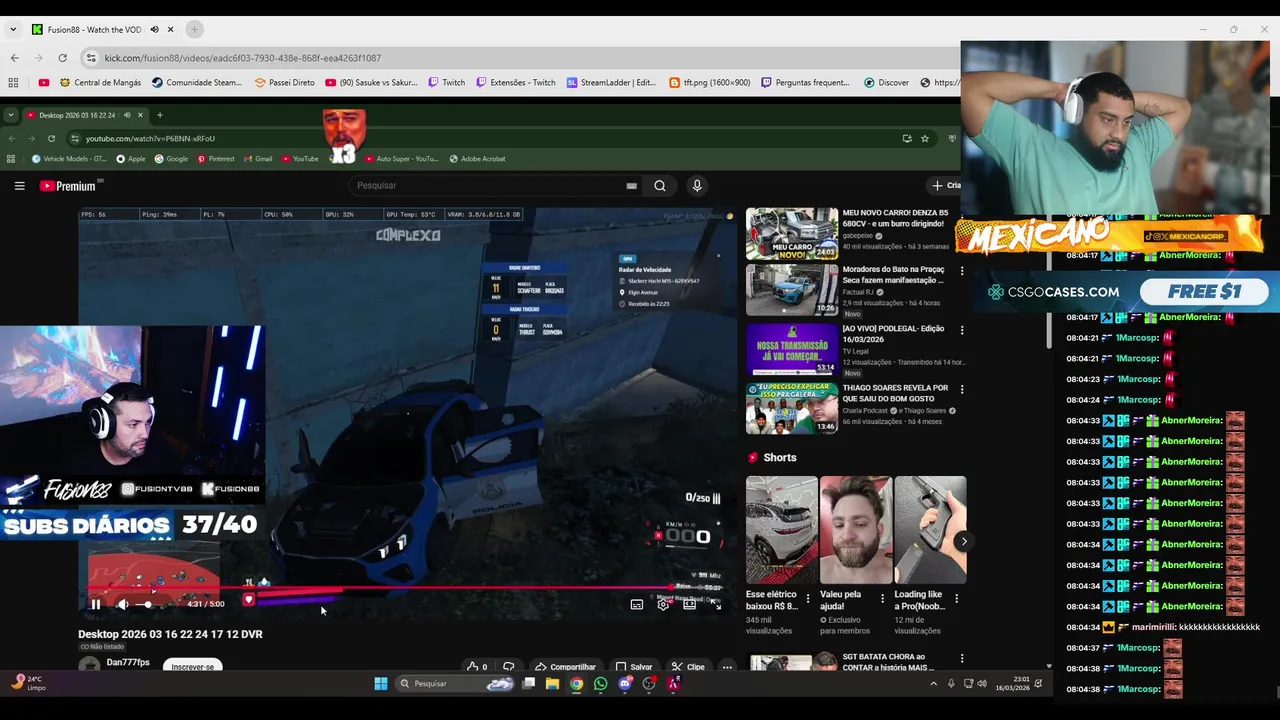Show hidden system tray icons chevron
1280x720 pixels.
[933, 684]
